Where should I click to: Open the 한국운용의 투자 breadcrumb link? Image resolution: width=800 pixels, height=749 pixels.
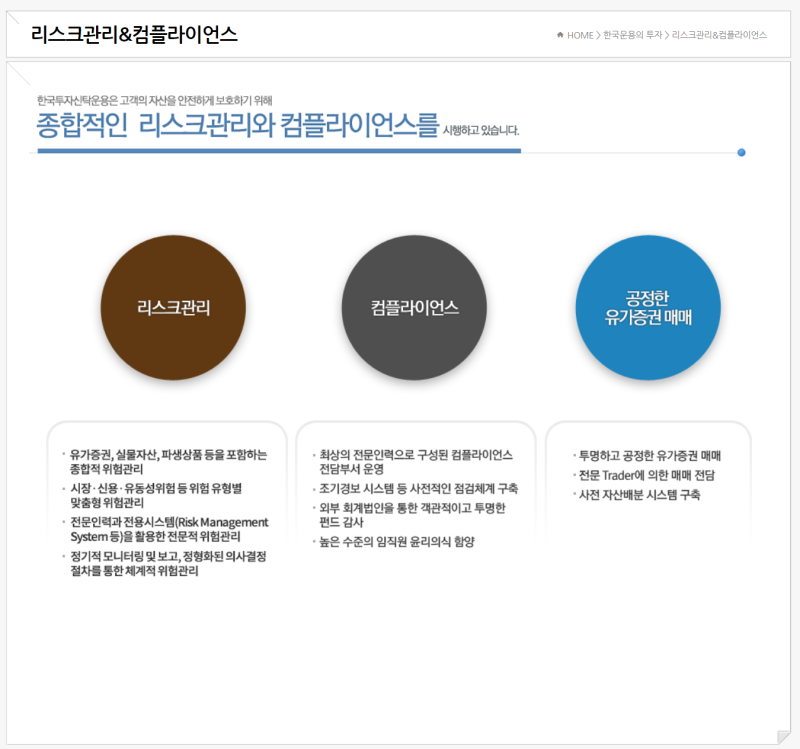632,35
